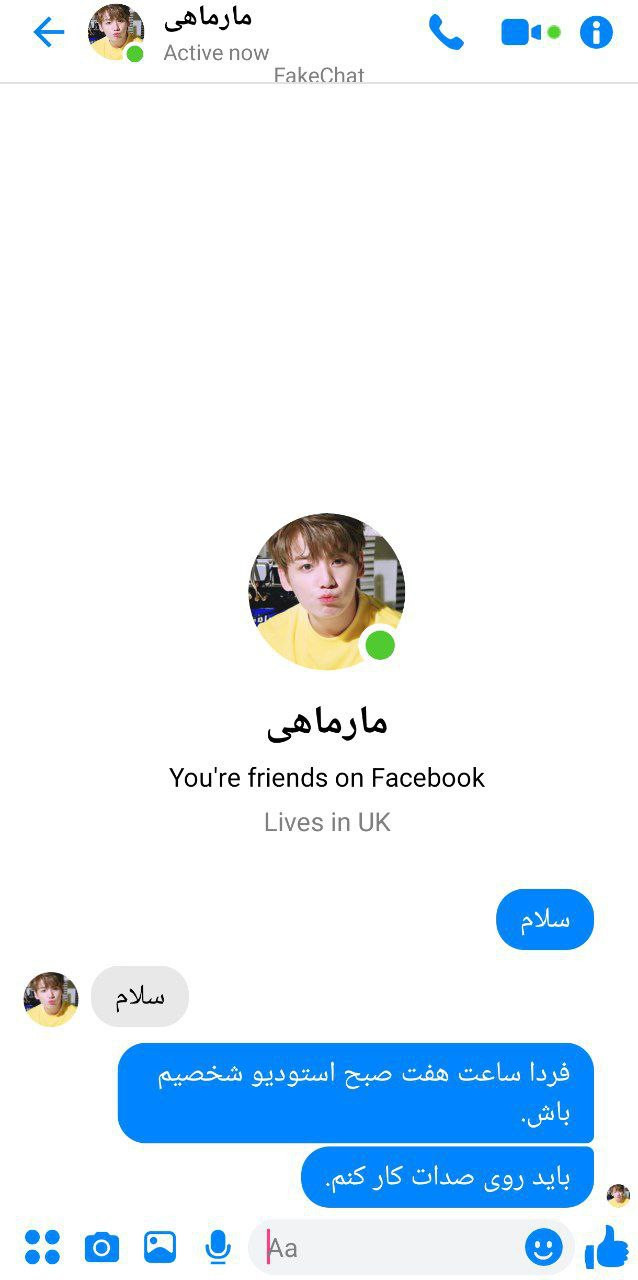Screen dimensions: 638x1280
Task: Select the received سلام gray bubble
Action: 139,996
